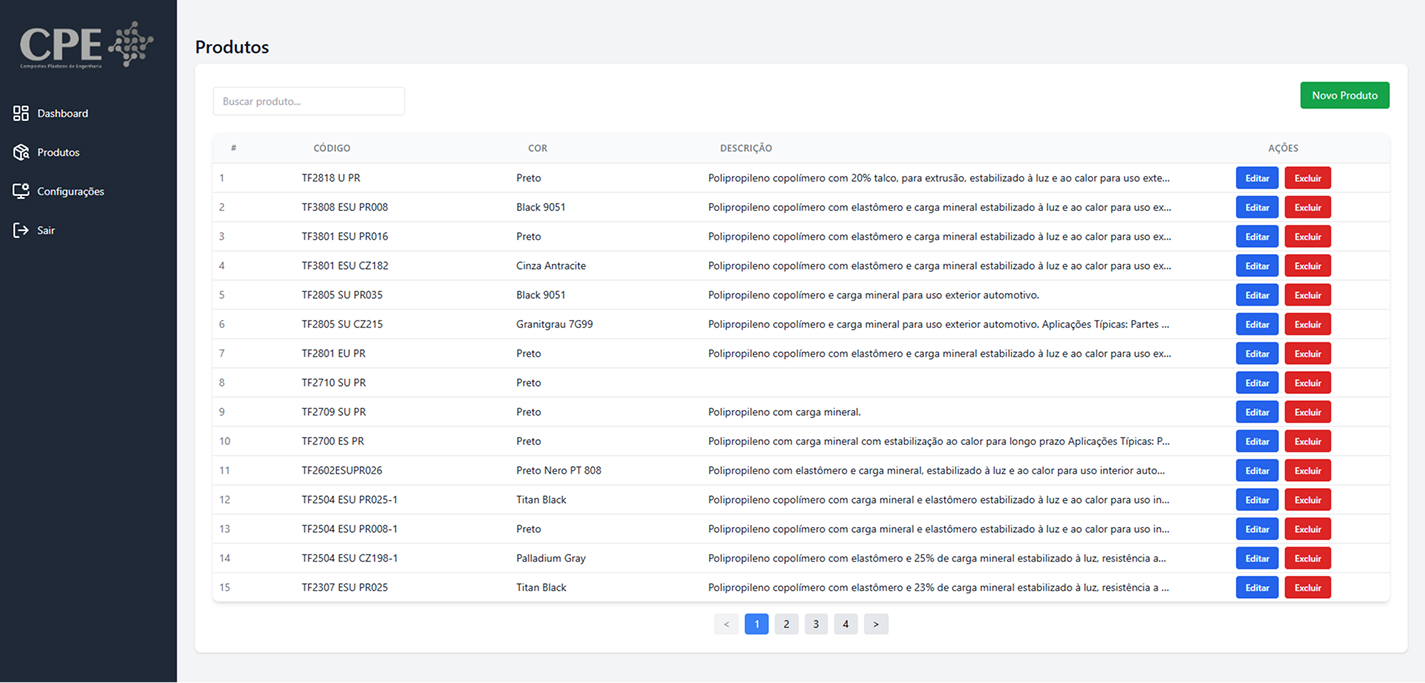
Task: Select page 3 in pagination
Action: [x=816, y=624]
